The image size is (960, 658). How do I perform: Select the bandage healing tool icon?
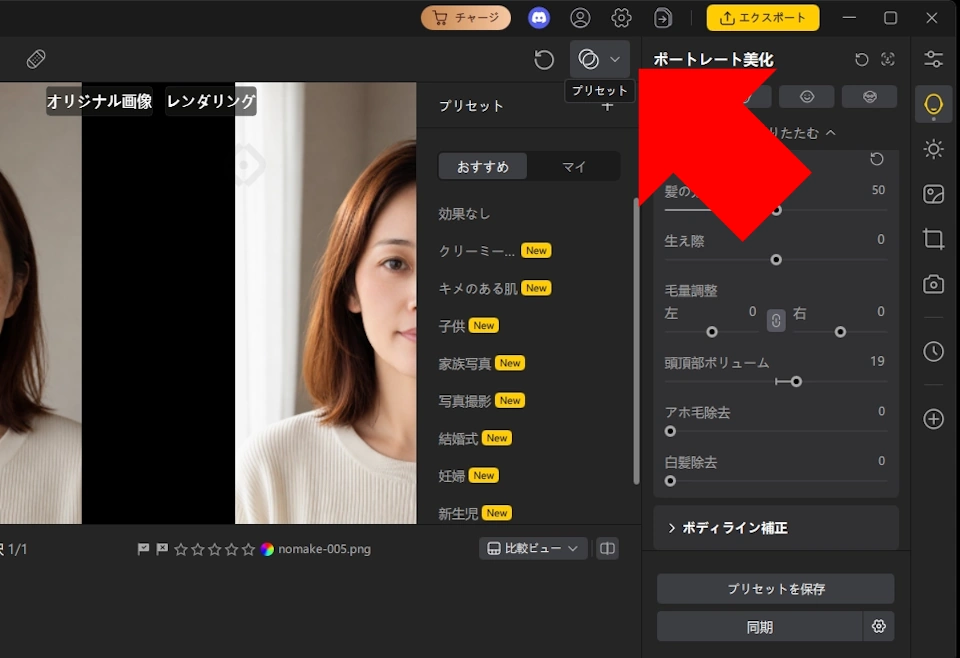36,59
